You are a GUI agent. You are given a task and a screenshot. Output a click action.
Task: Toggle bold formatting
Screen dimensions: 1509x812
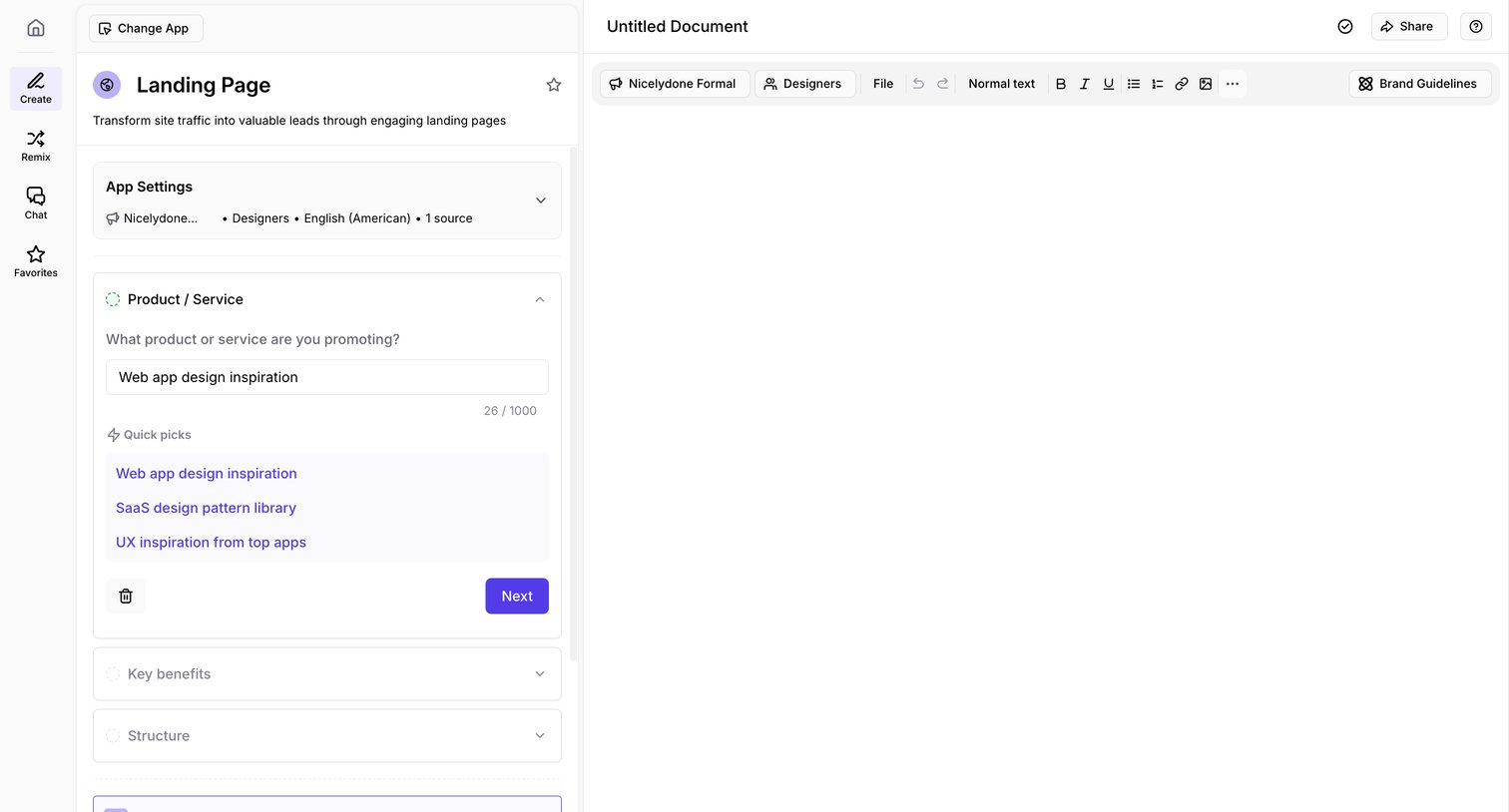pos(1061,84)
